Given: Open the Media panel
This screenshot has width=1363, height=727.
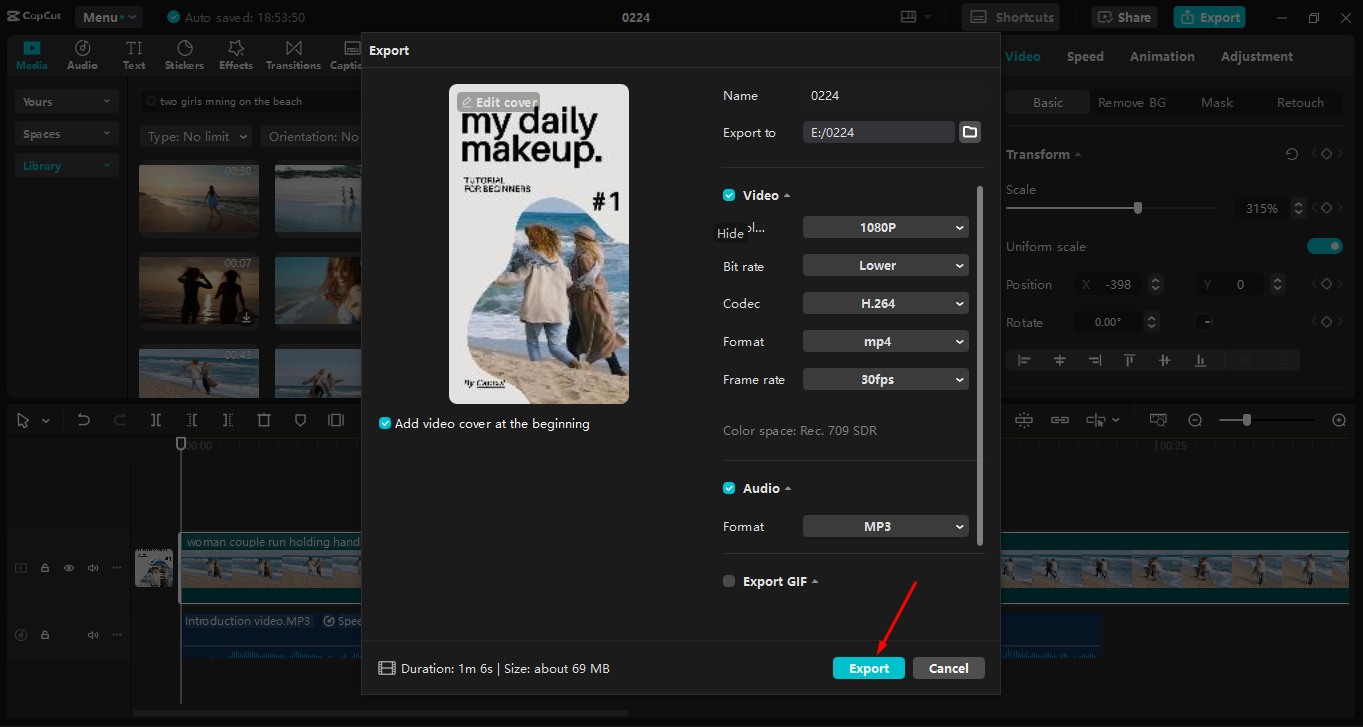Looking at the screenshot, I should 32,55.
